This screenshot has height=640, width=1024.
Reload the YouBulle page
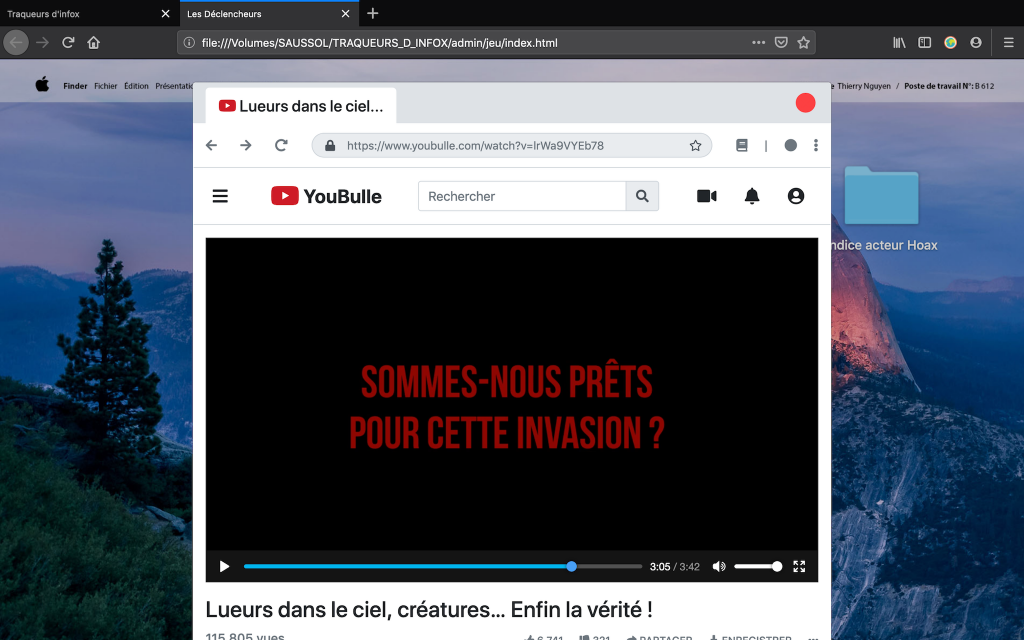(x=281, y=145)
